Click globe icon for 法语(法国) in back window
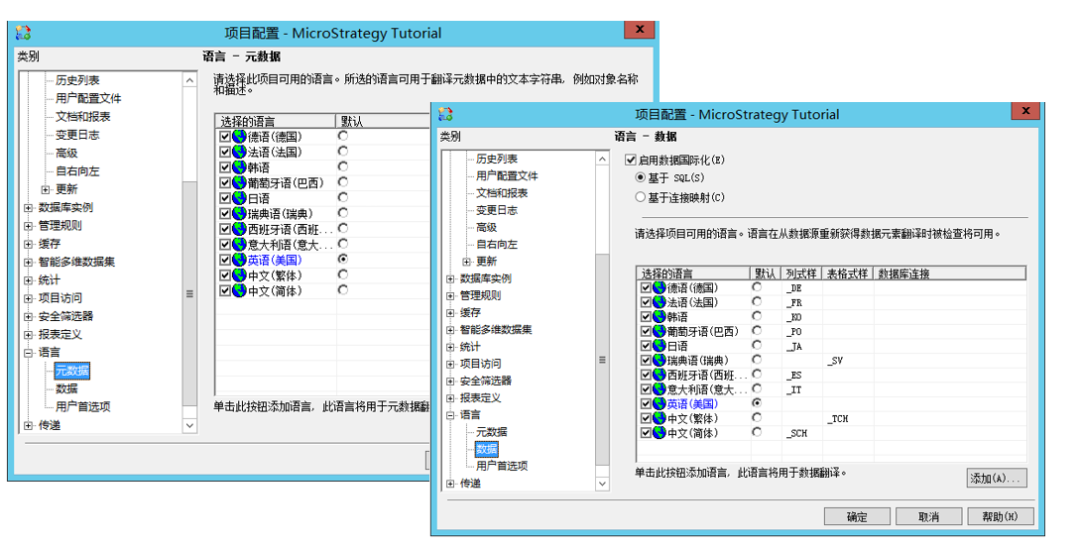The height and width of the screenshot is (547, 1080). [239, 152]
